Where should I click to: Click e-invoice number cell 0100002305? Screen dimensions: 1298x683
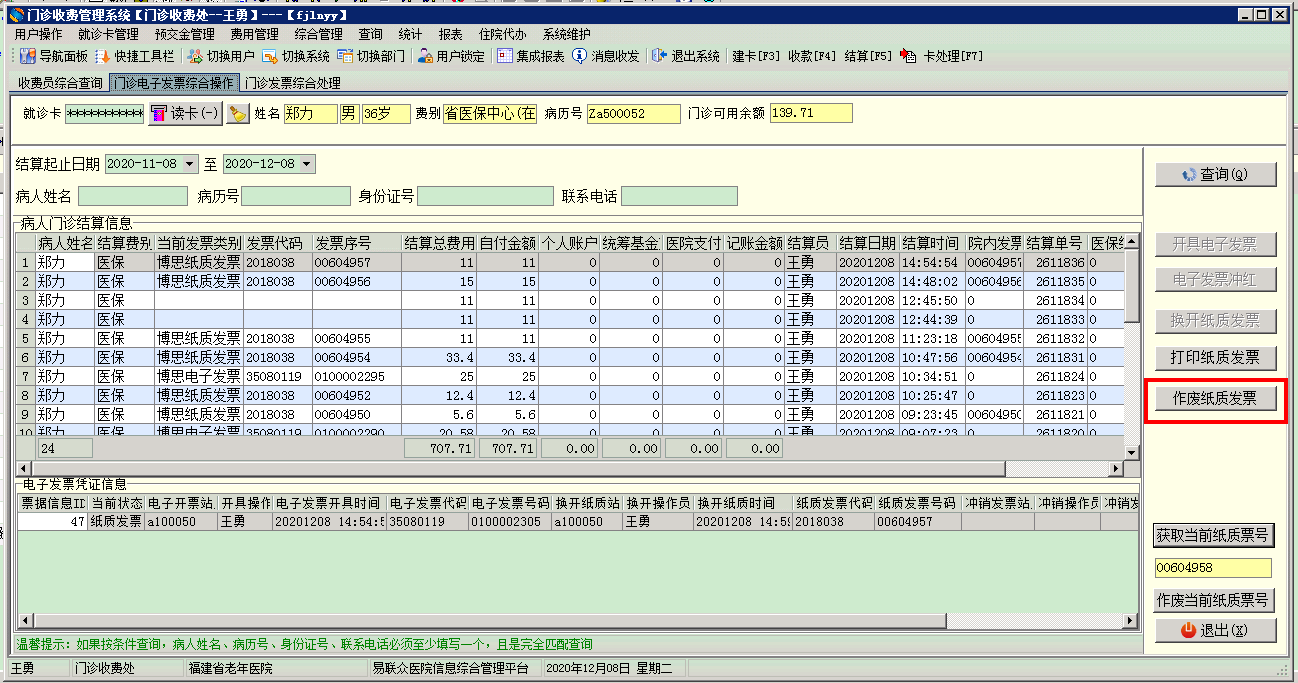point(511,521)
